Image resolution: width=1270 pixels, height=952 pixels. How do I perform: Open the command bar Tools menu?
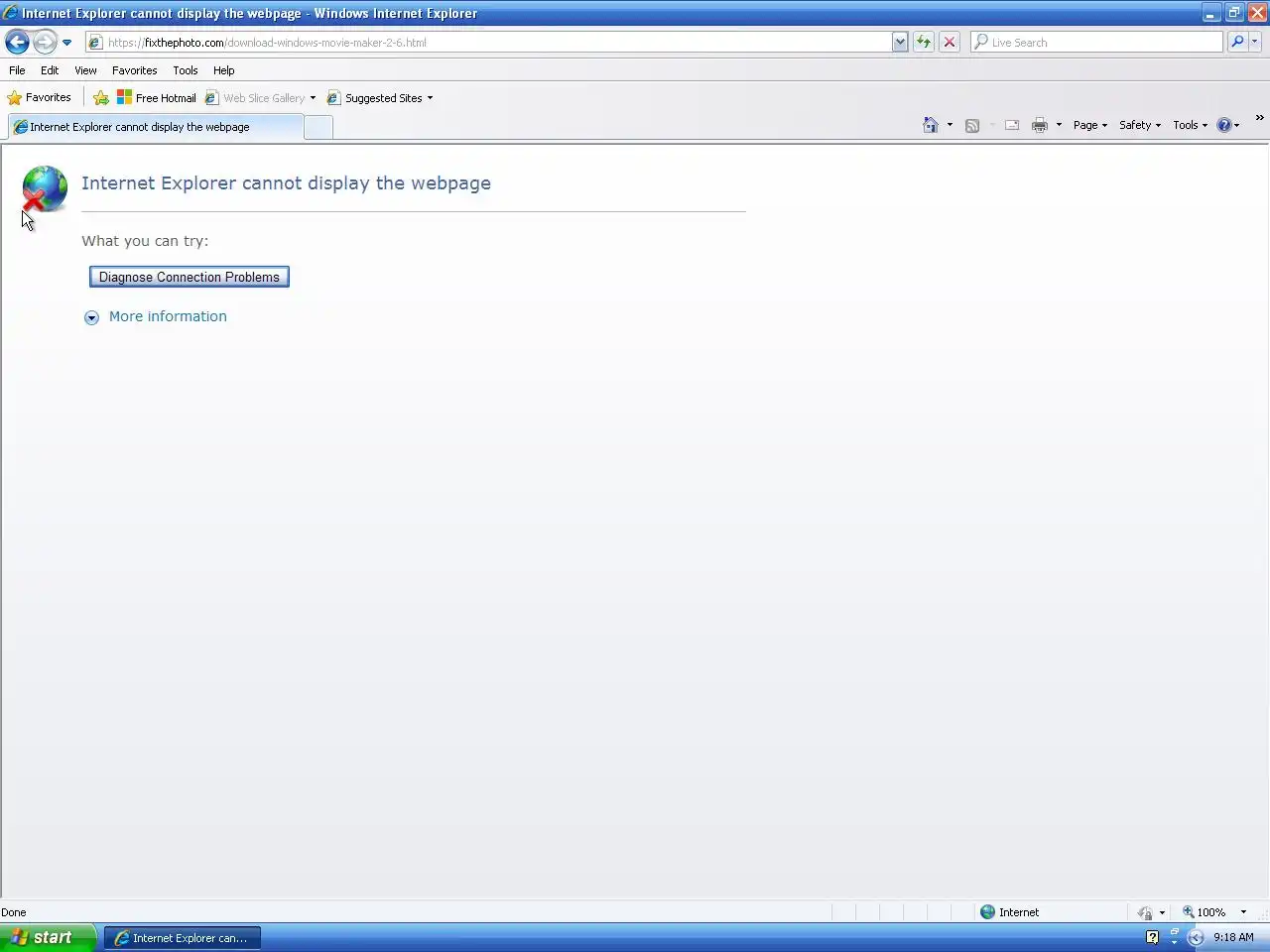[x=1190, y=125]
